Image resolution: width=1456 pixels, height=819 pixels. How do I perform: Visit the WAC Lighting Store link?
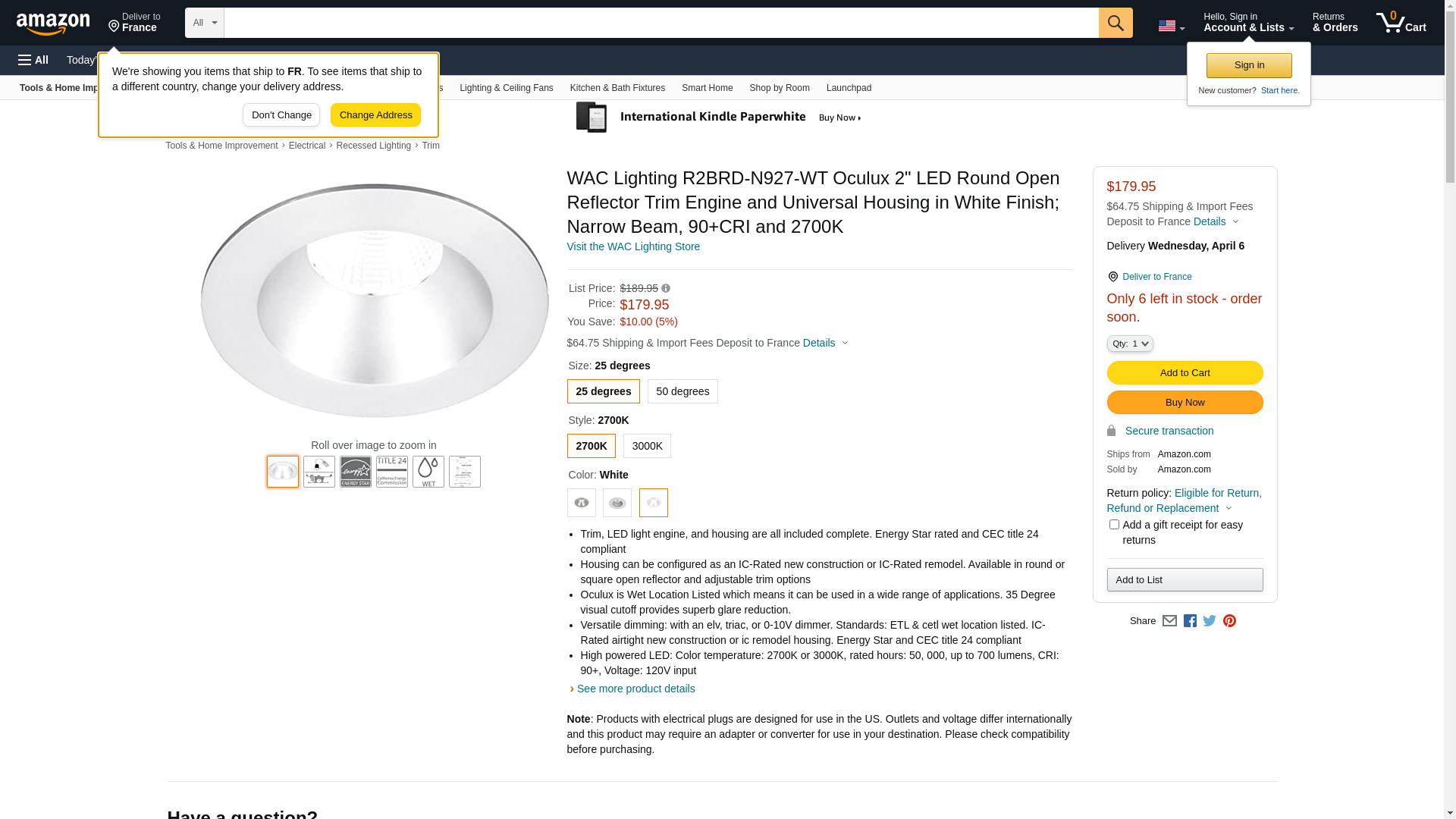coord(633,246)
